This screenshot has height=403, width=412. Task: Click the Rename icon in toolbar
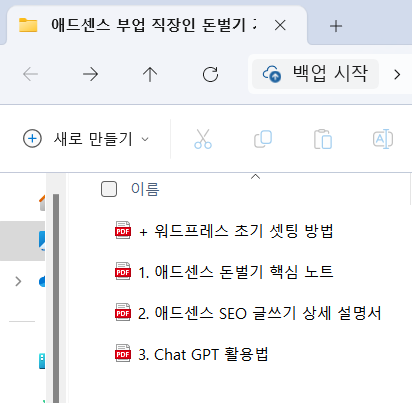383,139
